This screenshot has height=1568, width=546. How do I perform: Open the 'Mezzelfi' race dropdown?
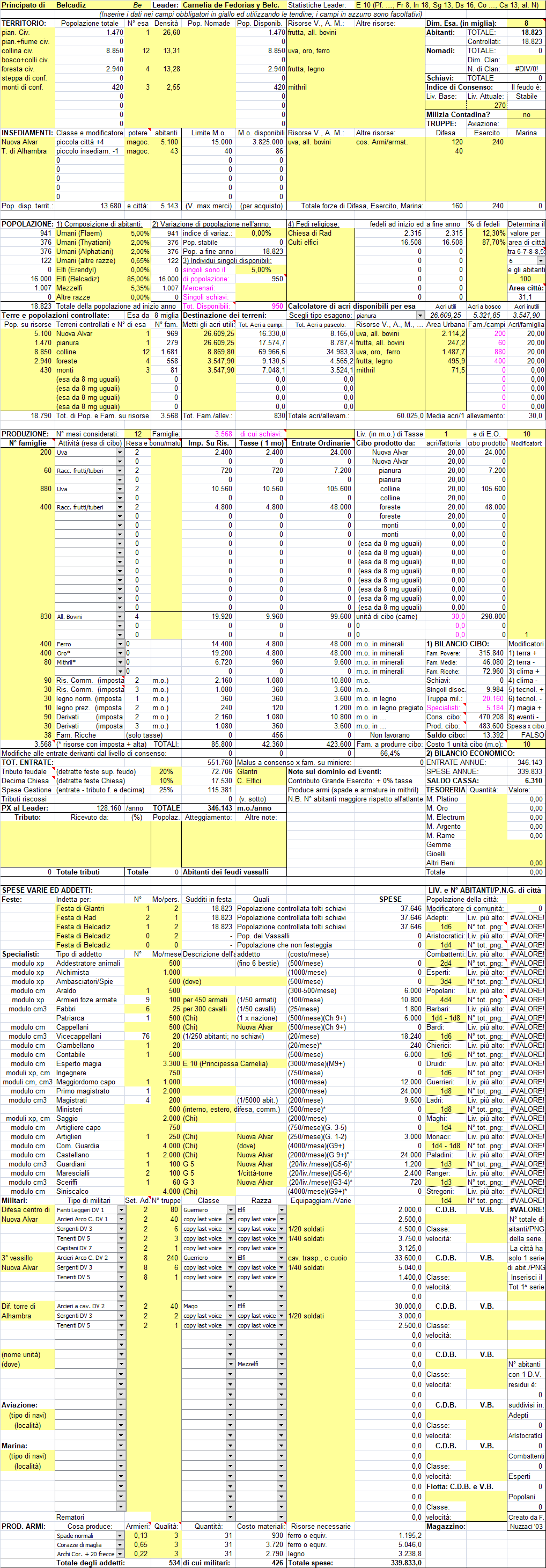click(282, 1364)
